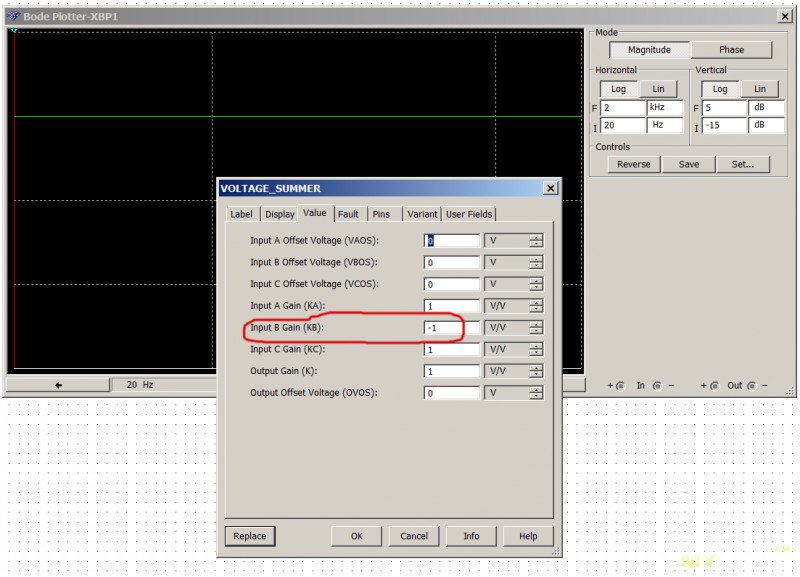Switch to the User Fields tab
This screenshot has width=800, height=577.
click(x=469, y=214)
